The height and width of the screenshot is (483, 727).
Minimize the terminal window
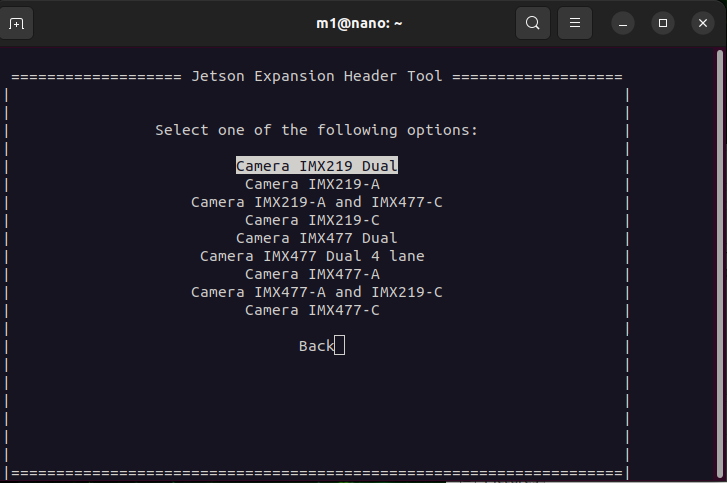click(x=623, y=22)
